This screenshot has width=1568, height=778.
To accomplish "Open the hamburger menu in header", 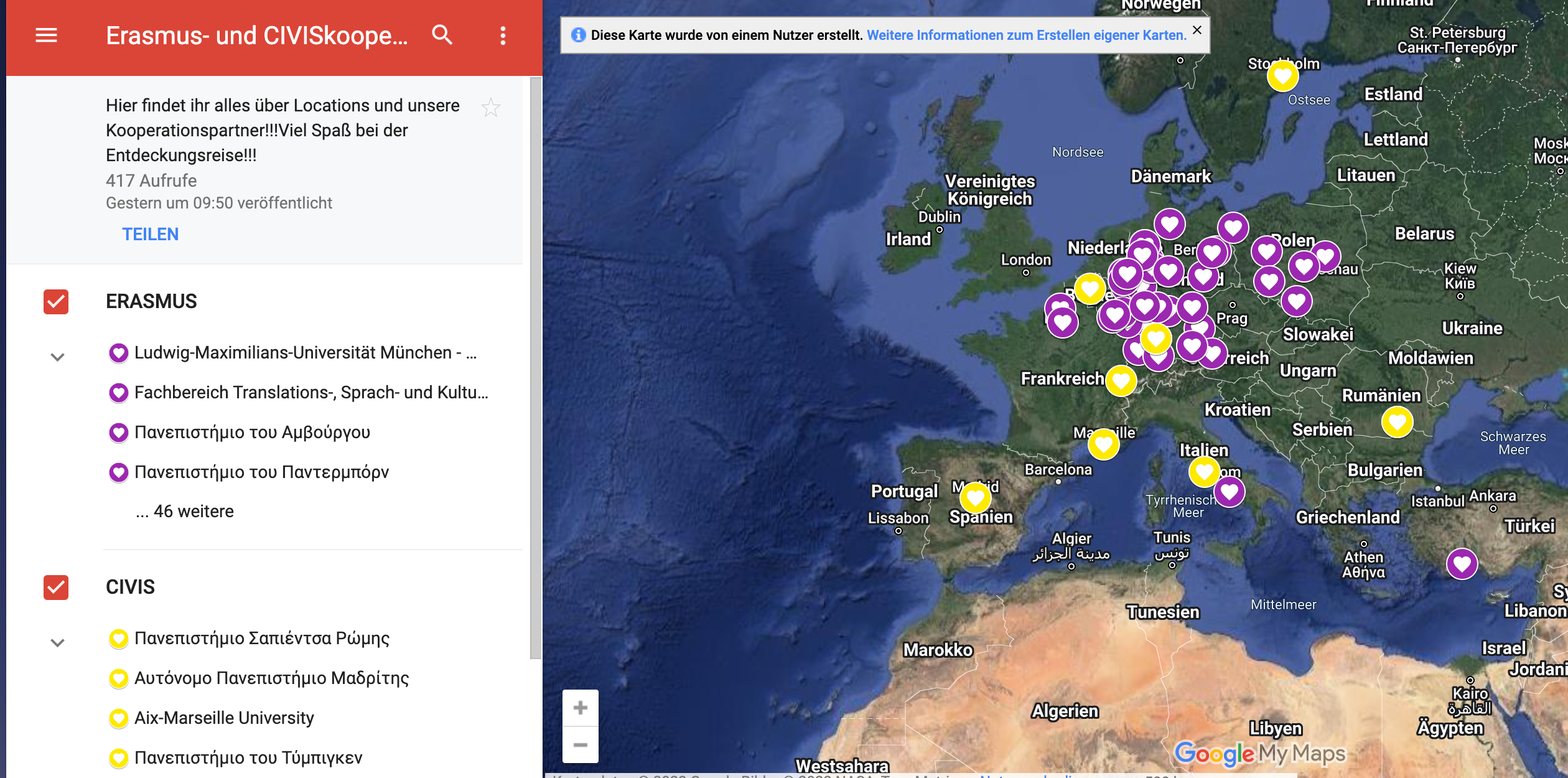I will point(46,35).
